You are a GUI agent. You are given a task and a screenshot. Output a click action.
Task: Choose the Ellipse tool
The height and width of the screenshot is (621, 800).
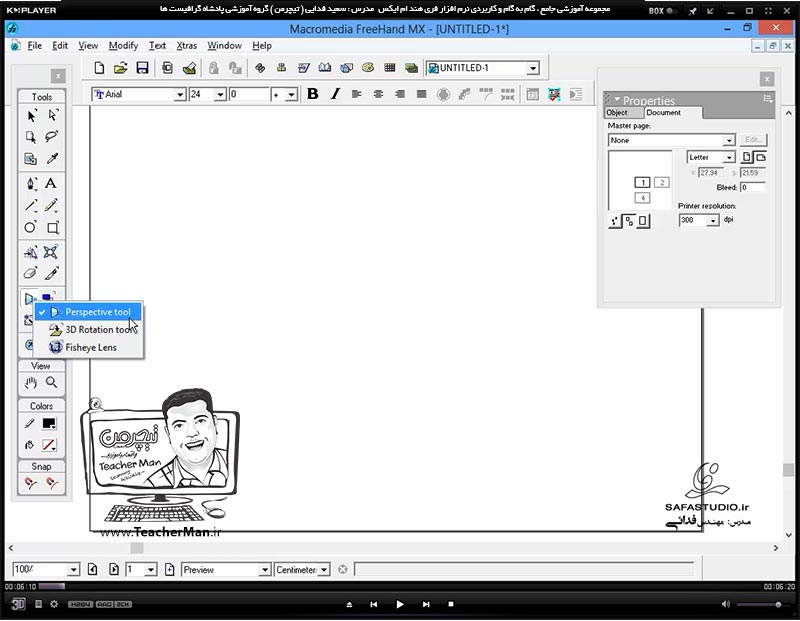31,228
